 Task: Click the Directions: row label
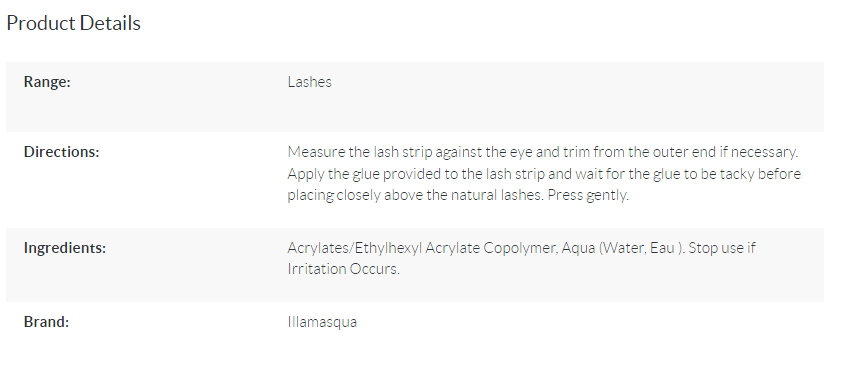[61, 152]
